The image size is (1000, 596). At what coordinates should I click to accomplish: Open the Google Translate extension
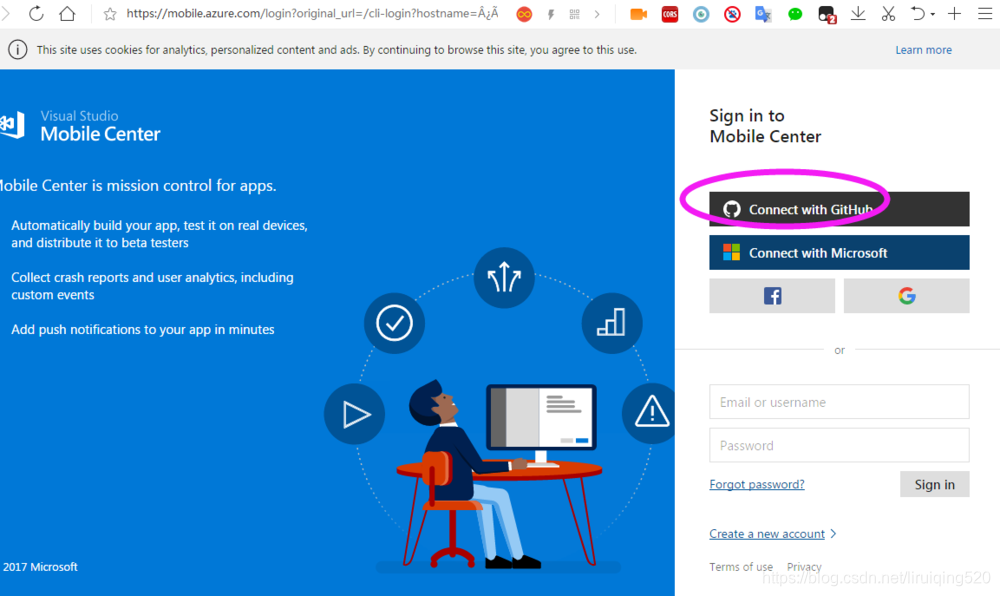(x=763, y=14)
